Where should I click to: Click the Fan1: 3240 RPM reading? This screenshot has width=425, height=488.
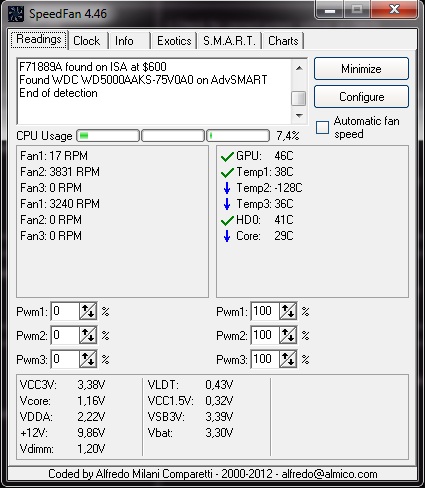[x=60, y=204]
